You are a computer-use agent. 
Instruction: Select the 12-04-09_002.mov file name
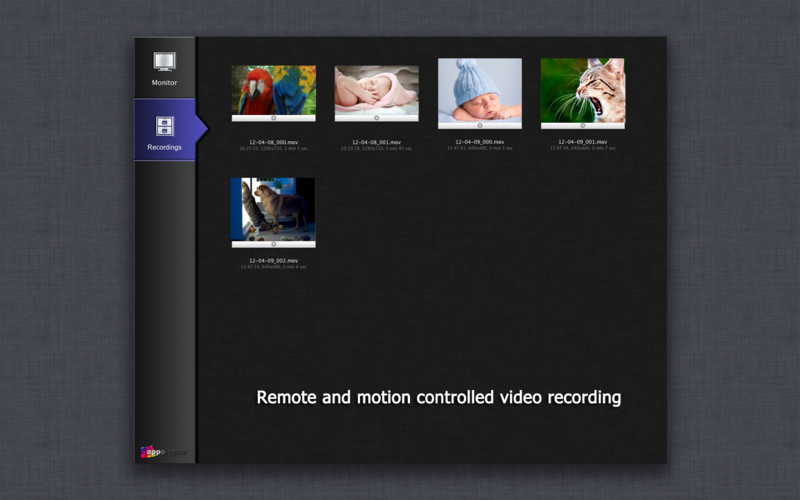click(x=273, y=260)
